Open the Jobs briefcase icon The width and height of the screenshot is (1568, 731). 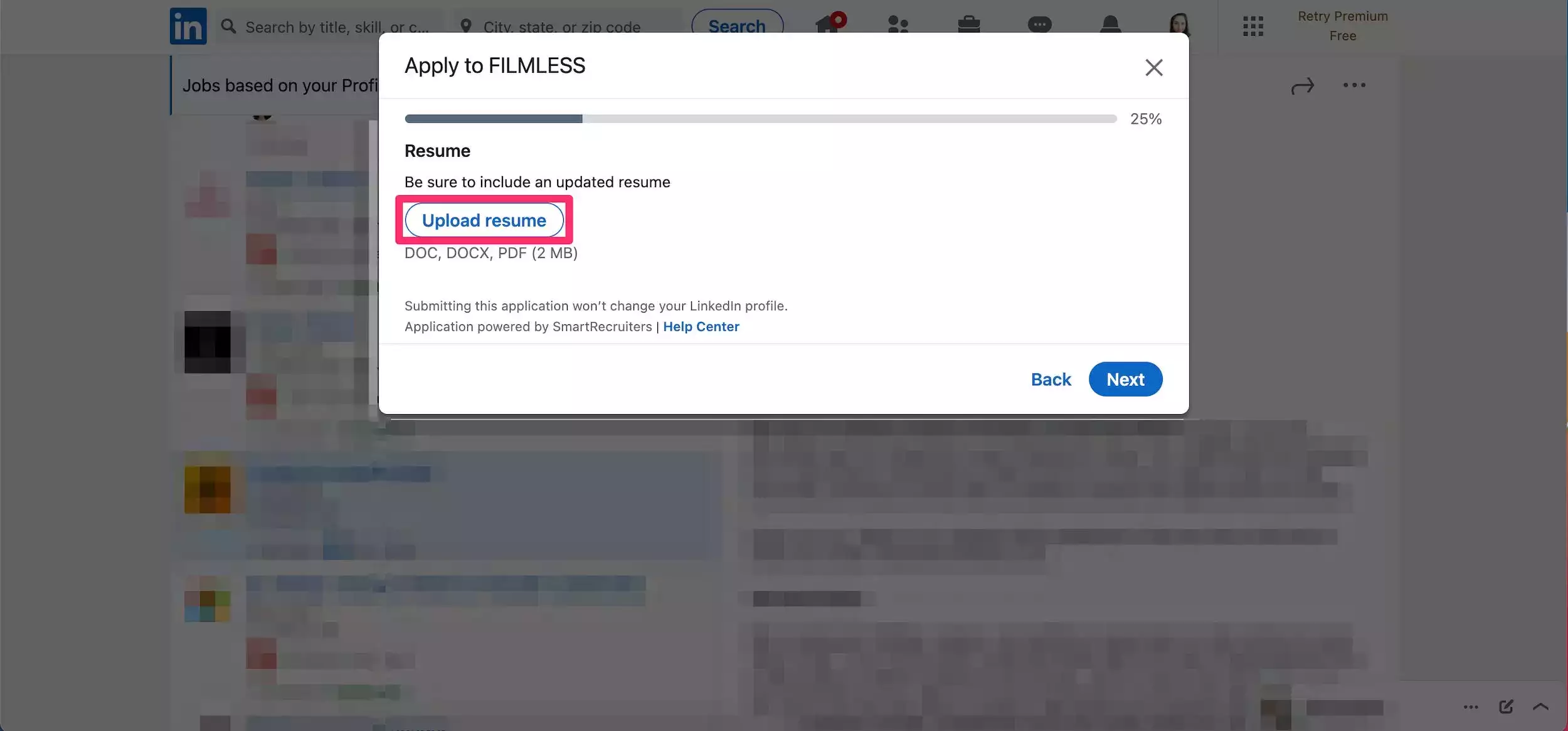click(x=969, y=25)
